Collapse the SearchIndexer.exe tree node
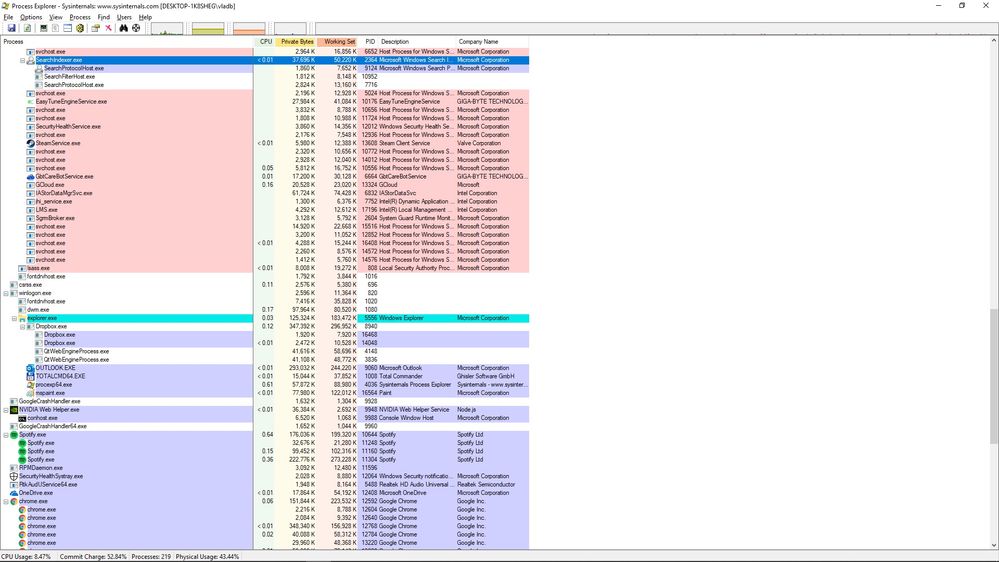 [22, 60]
